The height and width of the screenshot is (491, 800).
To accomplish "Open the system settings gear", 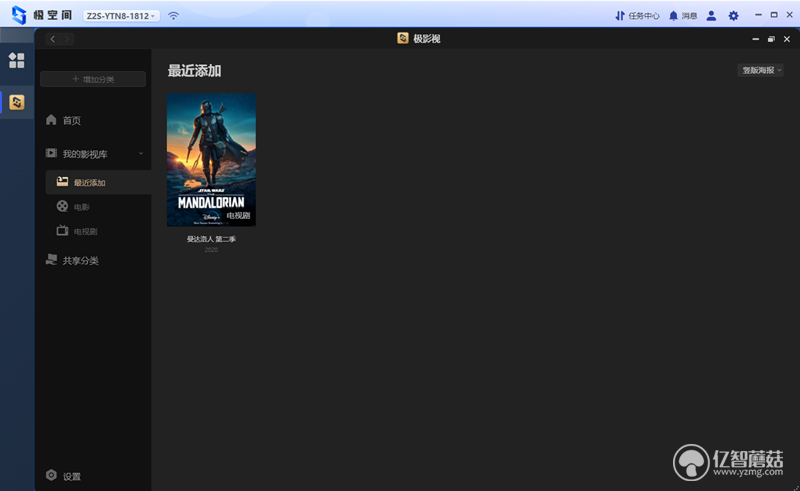I will (x=733, y=16).
